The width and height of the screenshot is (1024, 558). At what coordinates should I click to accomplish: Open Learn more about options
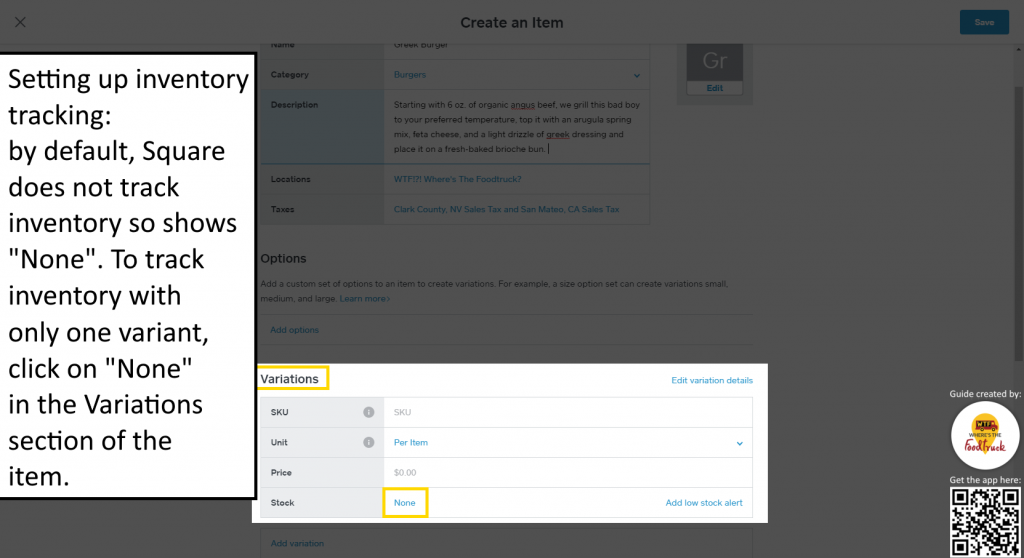[x=364, y=299]
